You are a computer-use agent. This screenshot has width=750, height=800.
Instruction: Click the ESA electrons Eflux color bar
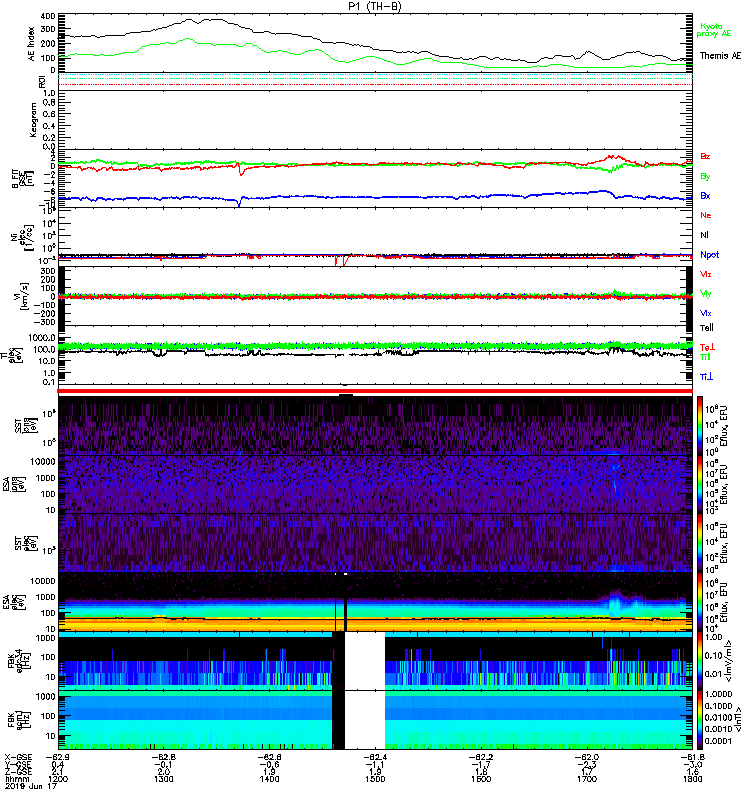coord(700,602)
